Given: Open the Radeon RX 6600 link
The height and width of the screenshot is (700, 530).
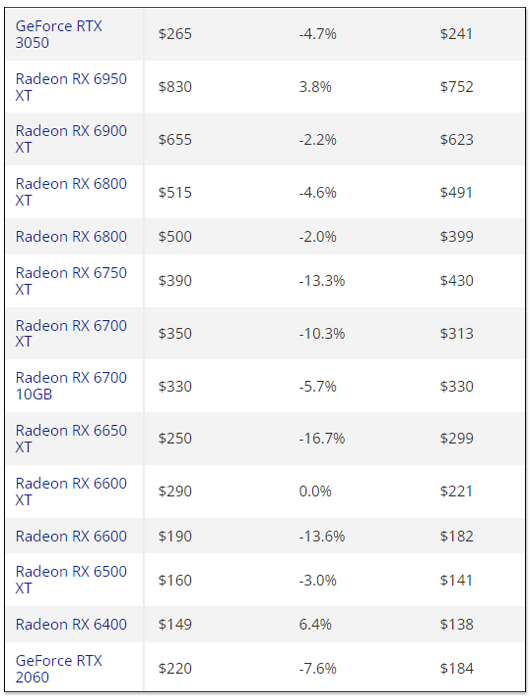Looking at the screenshot, I should [x=71, y=536].
